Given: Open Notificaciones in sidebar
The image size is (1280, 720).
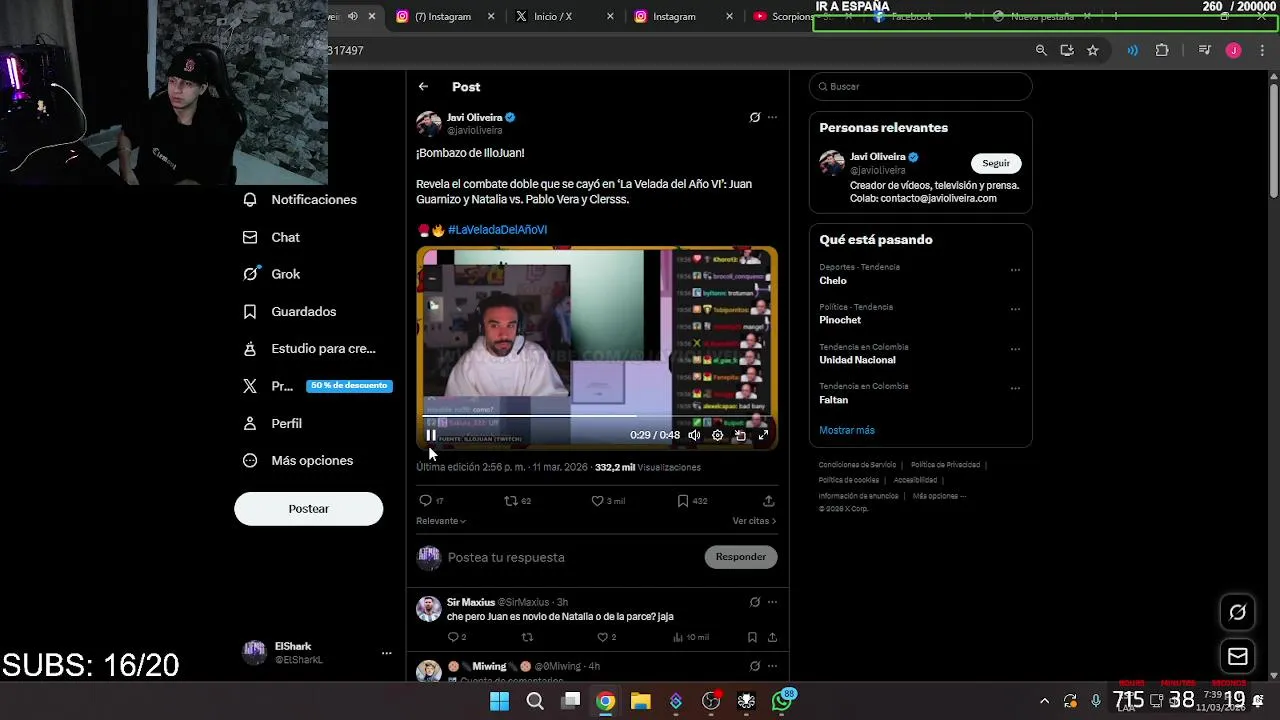Looking at the screenshot, I should tap(300, 200).
